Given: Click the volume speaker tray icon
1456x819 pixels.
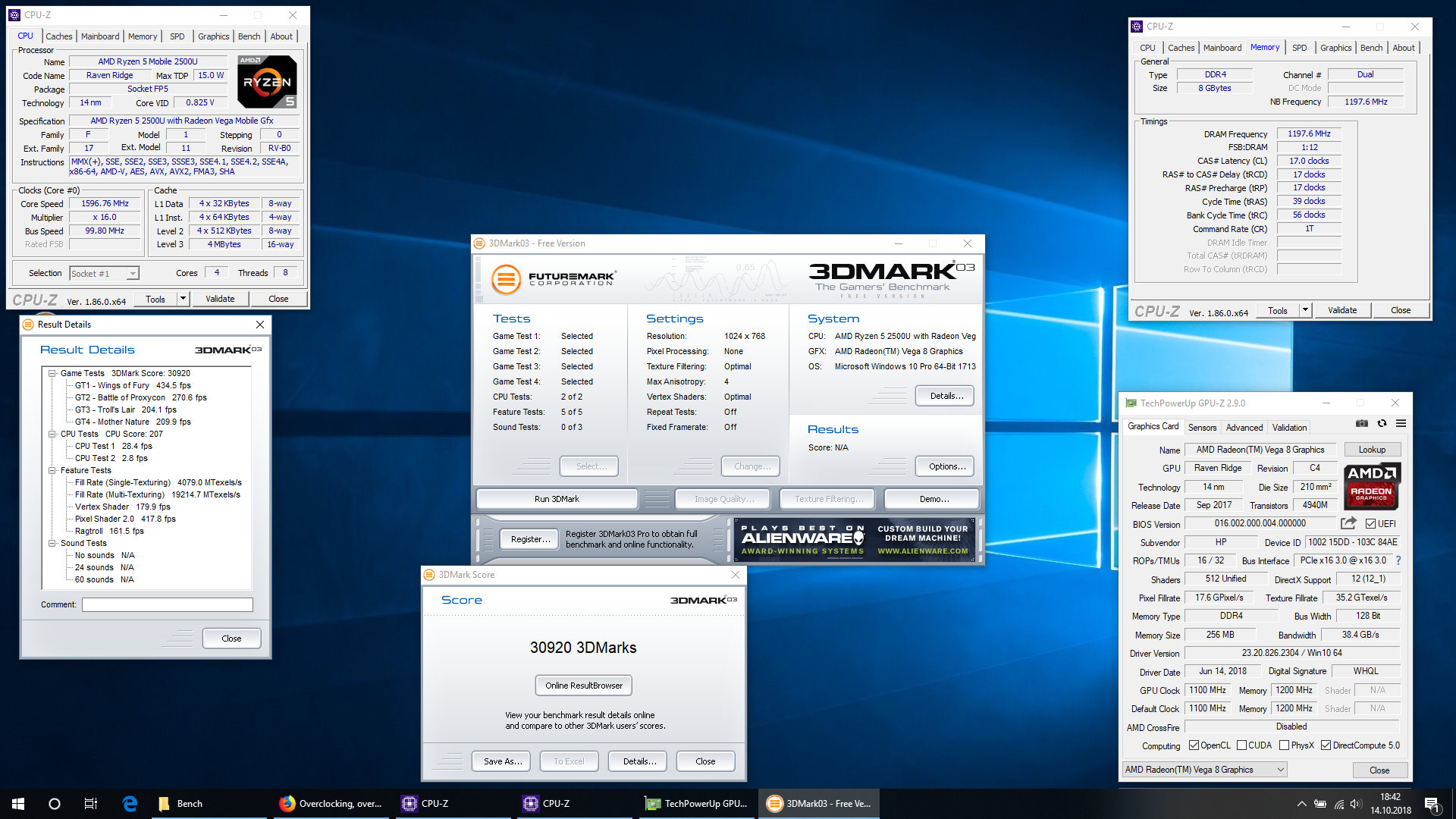Looking at the screenshot, I should click(1357, 804).
